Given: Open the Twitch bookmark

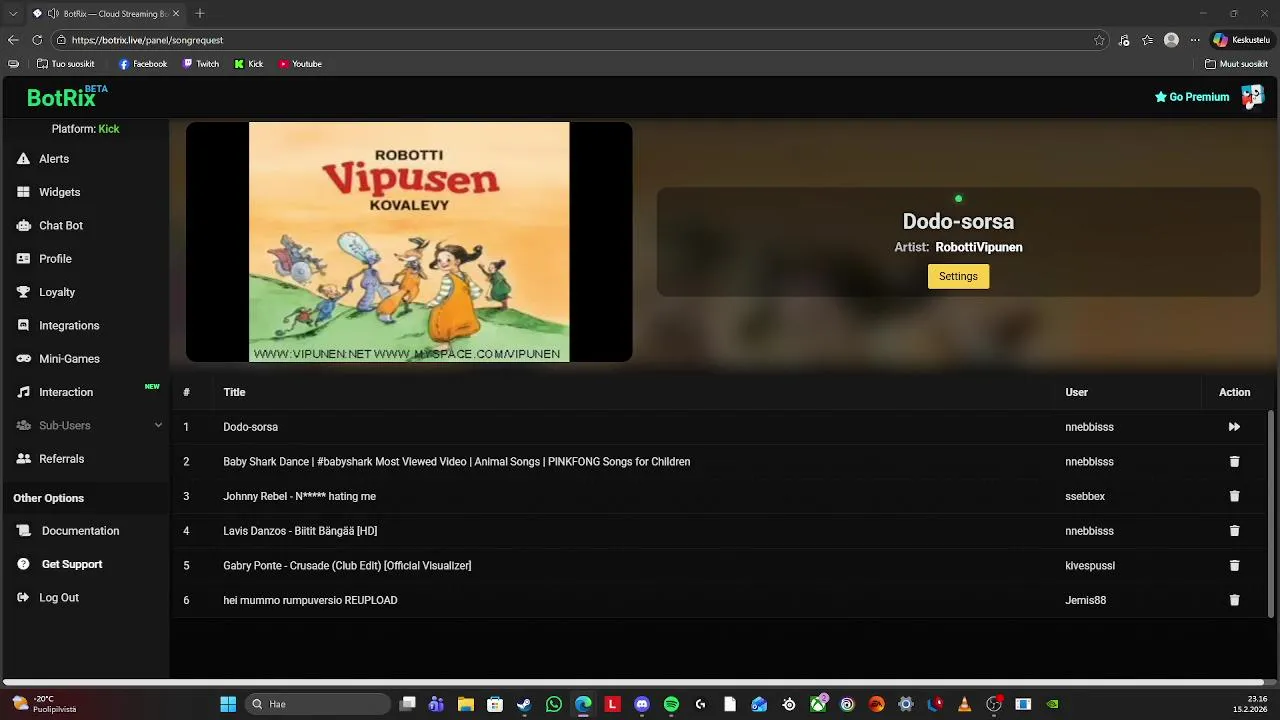Looking at the screenshot, I should (x=201, y=64).
